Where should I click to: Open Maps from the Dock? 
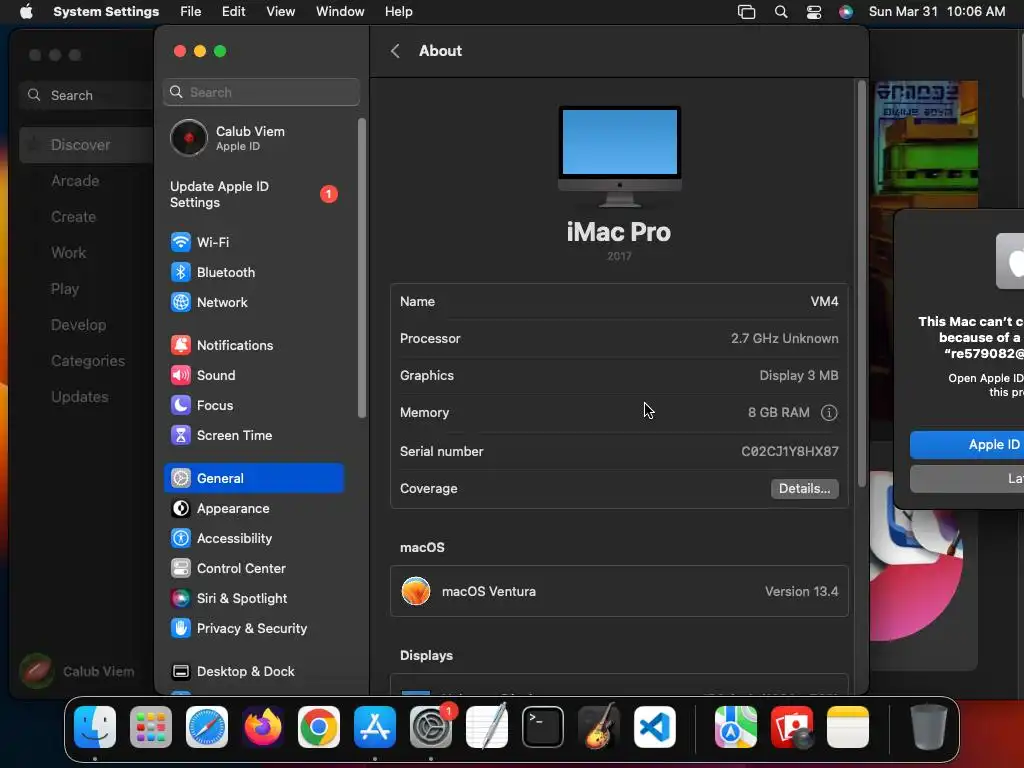tap(736, 727)
